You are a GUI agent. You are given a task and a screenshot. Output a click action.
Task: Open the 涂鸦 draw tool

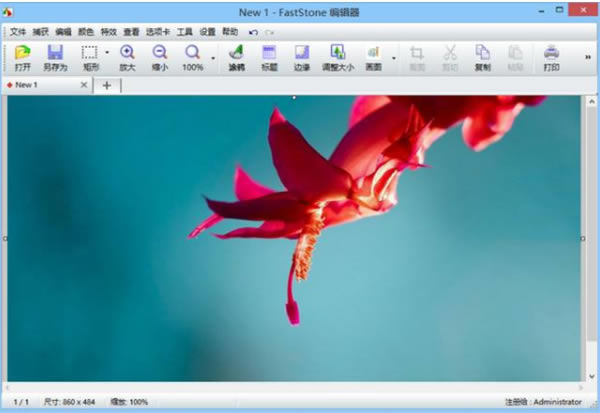(236, 53)
